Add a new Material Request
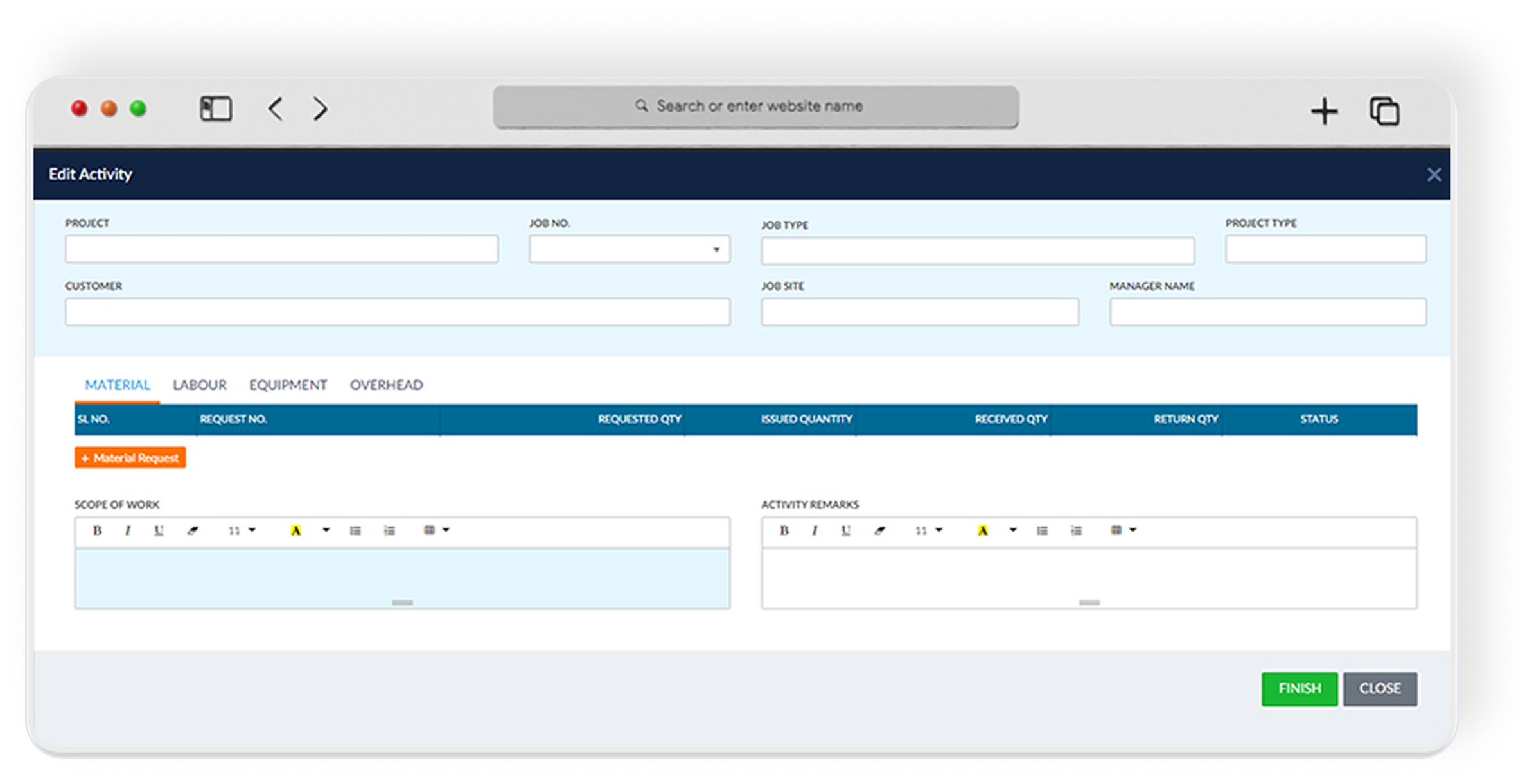Screen dimensions: 1534x784 click(130, 458)
